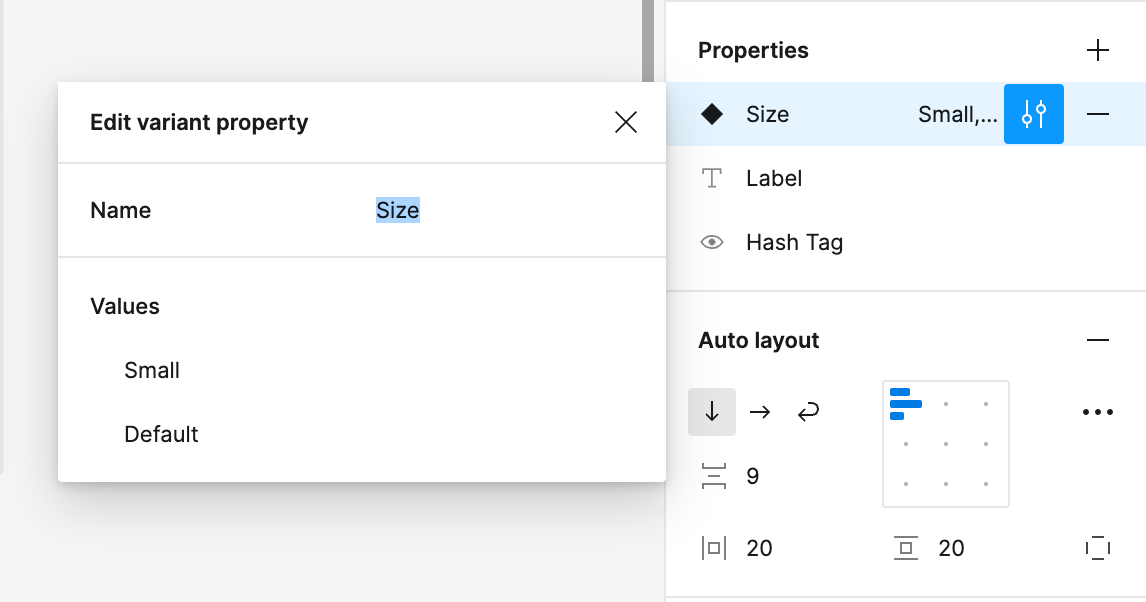Click the text property icon beside Label

point(712,178)
